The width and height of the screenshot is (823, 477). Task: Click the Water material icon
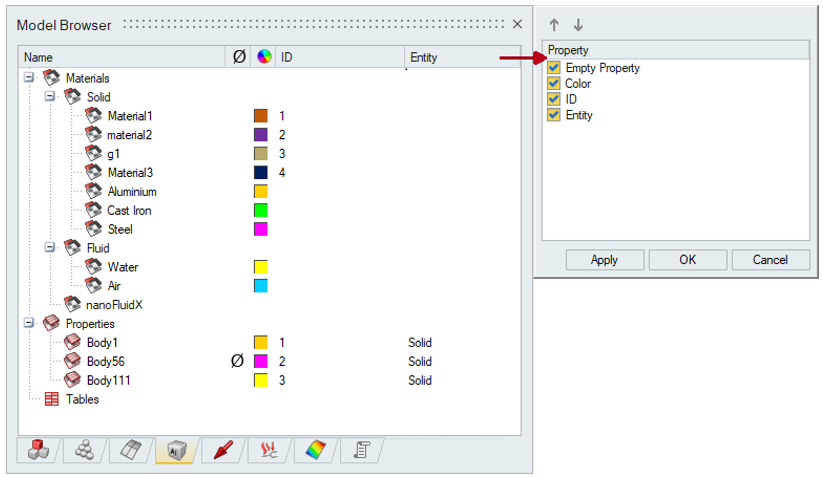point(93,267)
